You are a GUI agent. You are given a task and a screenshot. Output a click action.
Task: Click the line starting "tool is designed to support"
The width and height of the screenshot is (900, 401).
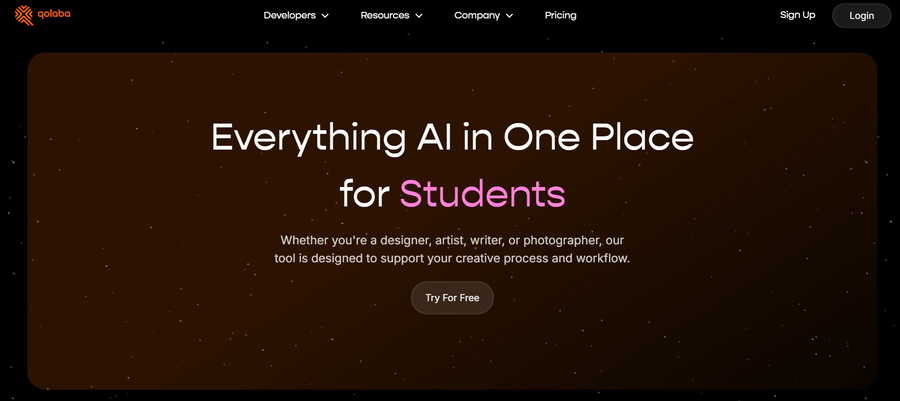452,258
